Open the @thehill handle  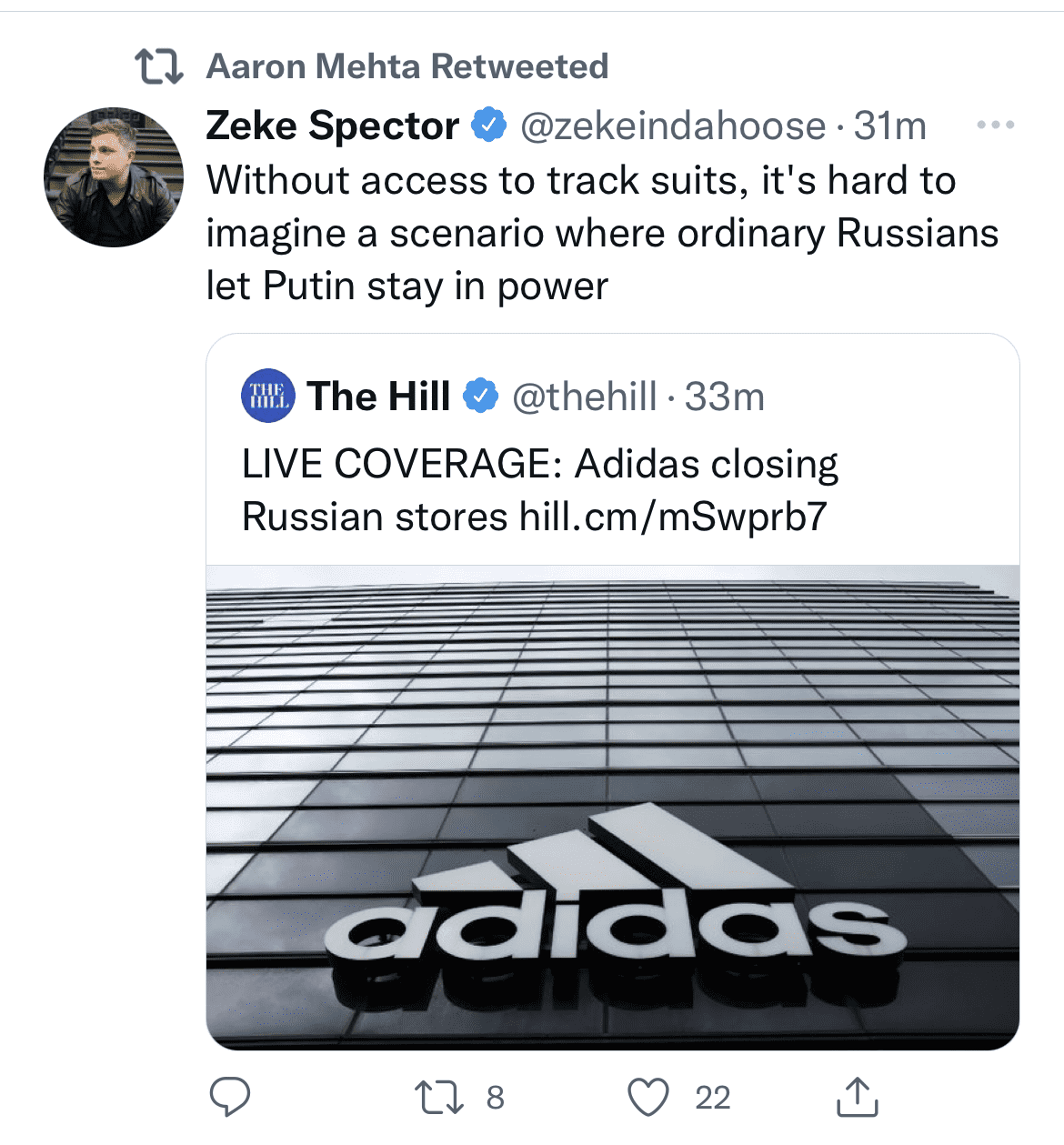coord(585,397)
